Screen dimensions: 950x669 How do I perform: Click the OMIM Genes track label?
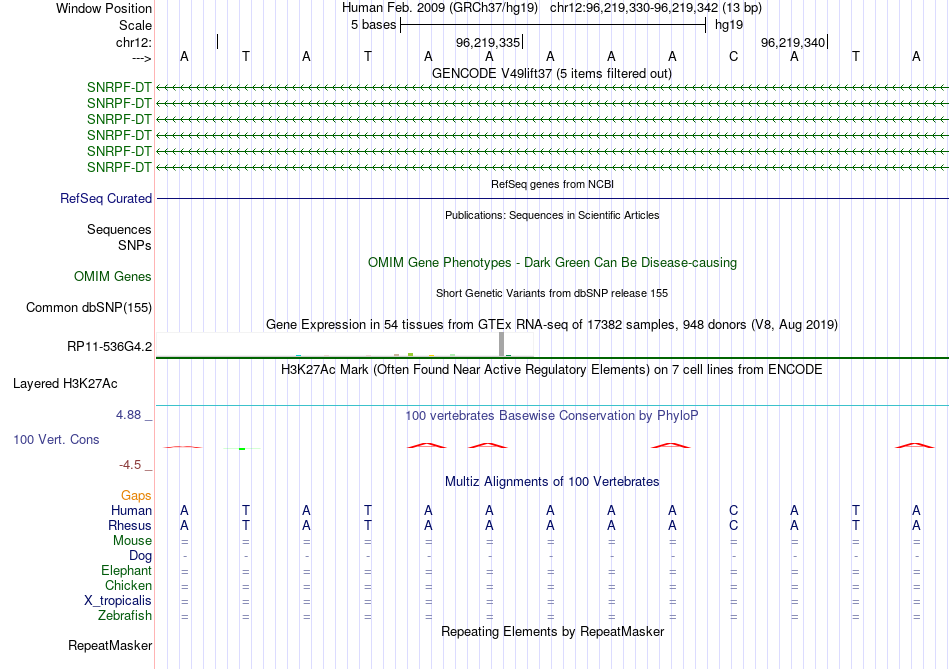[113, 276]
